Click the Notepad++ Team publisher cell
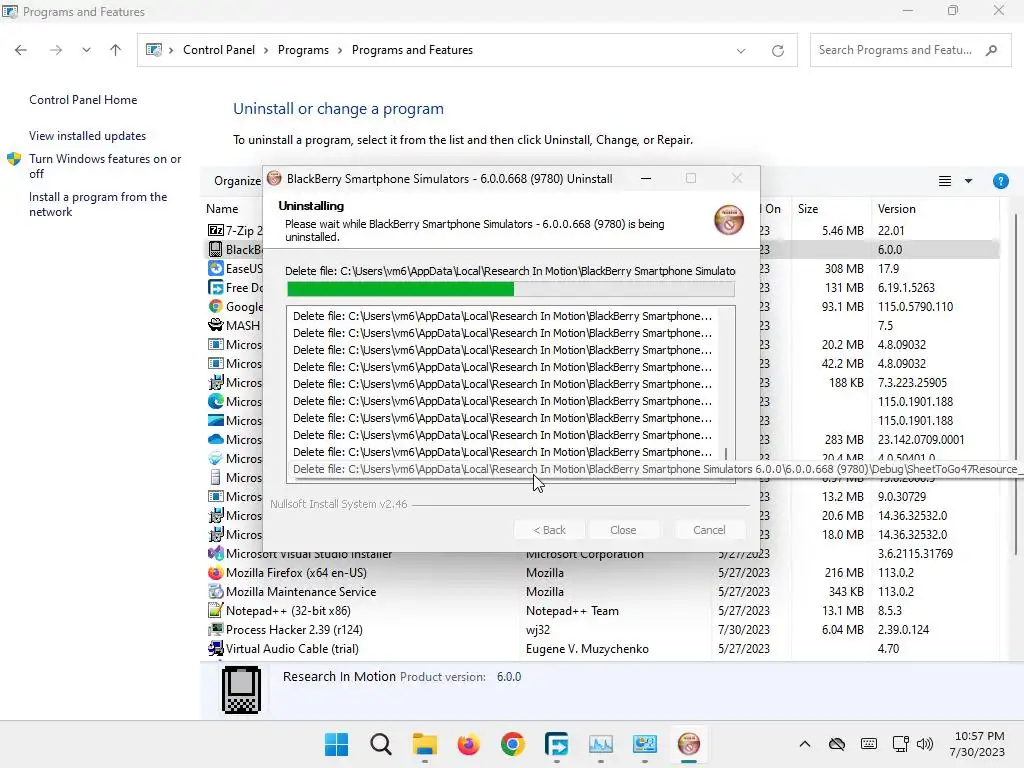 (x=572, y=611)
